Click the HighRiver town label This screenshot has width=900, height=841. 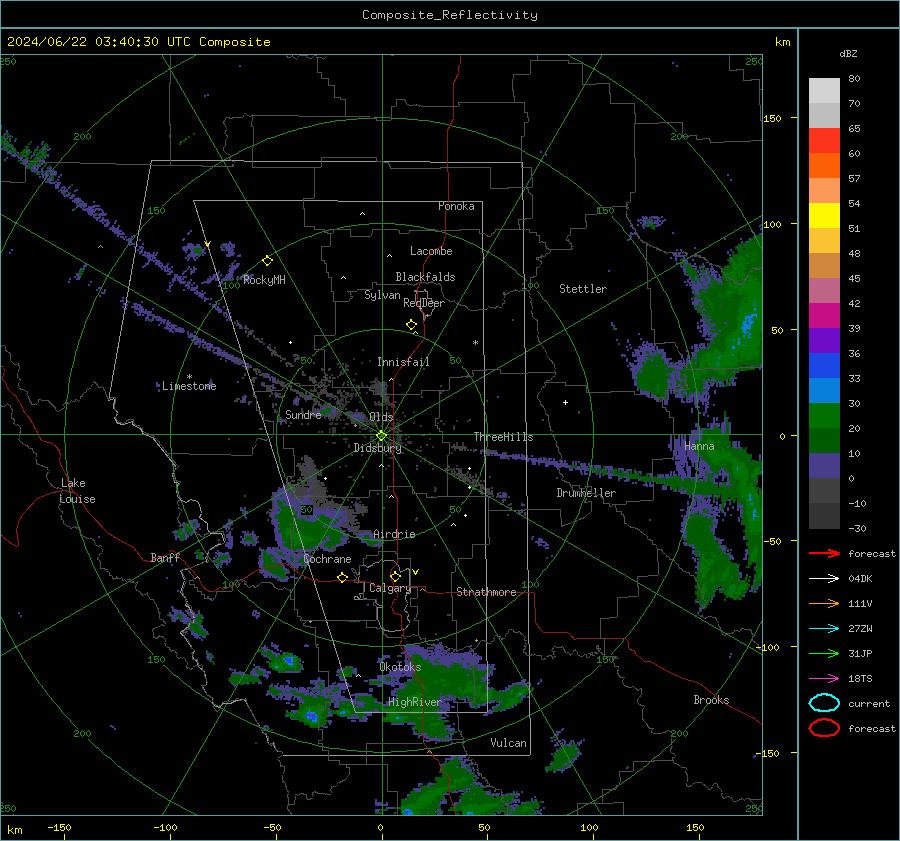click(x=414, y=703)
